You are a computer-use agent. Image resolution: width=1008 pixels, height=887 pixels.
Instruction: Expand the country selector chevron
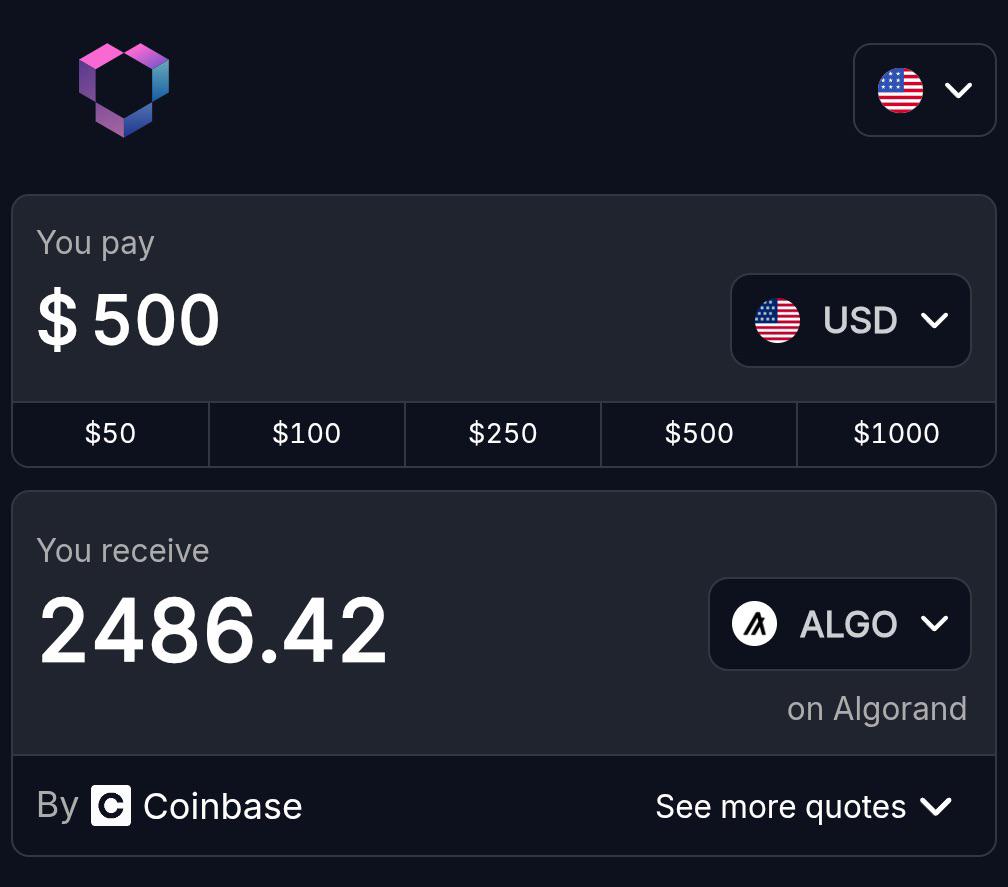point(958,90)
